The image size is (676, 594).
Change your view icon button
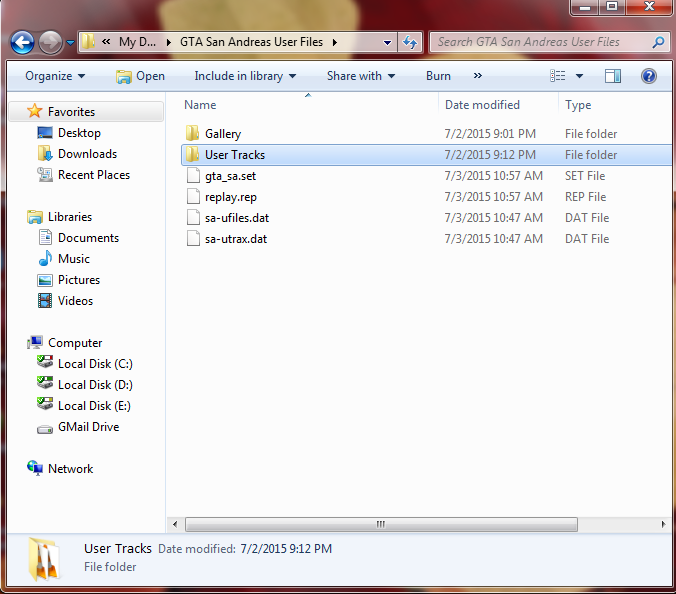[x=557, y=76]
